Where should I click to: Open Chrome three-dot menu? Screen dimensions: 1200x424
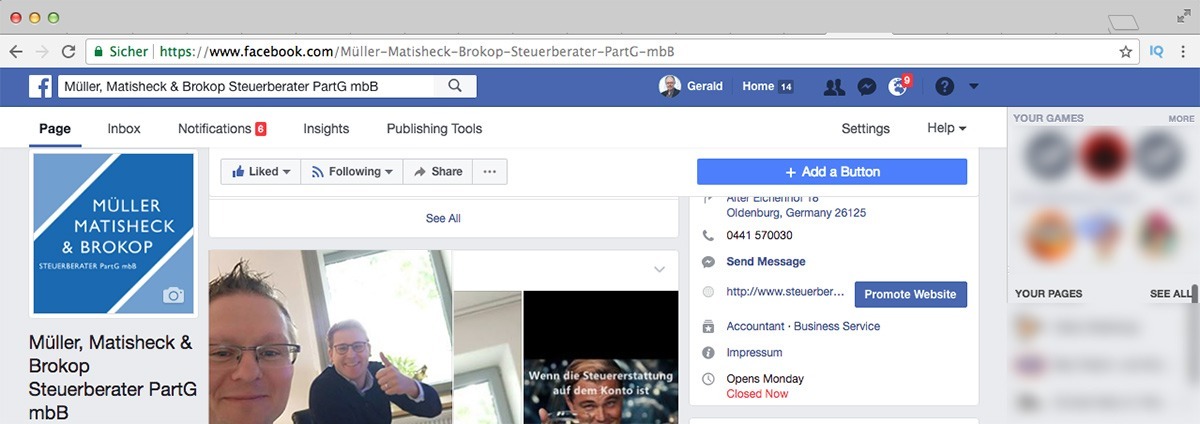pos(1182,51)
